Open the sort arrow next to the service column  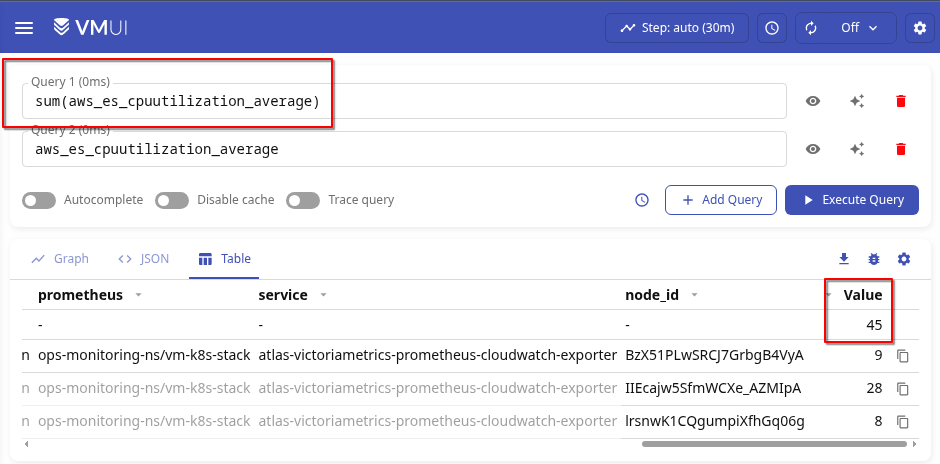323,295
